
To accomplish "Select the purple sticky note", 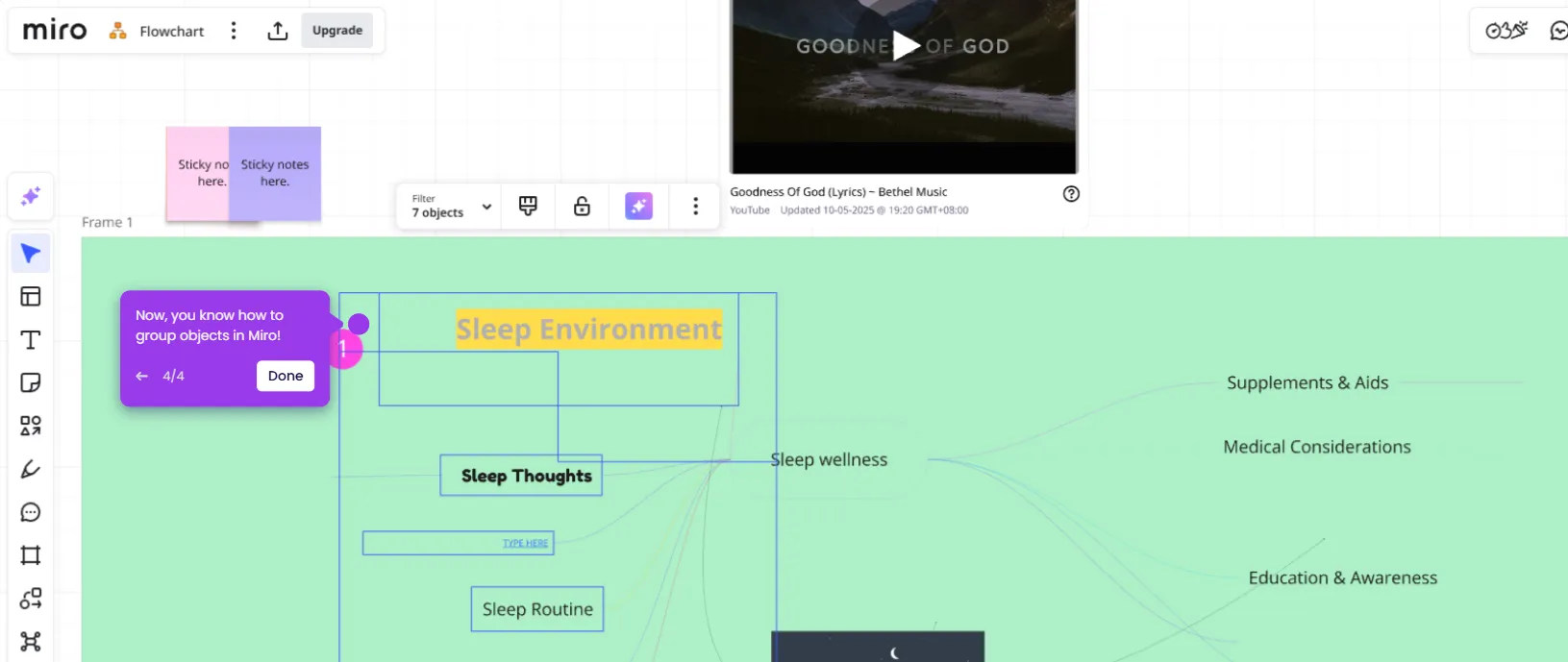I will click(275, 173).
